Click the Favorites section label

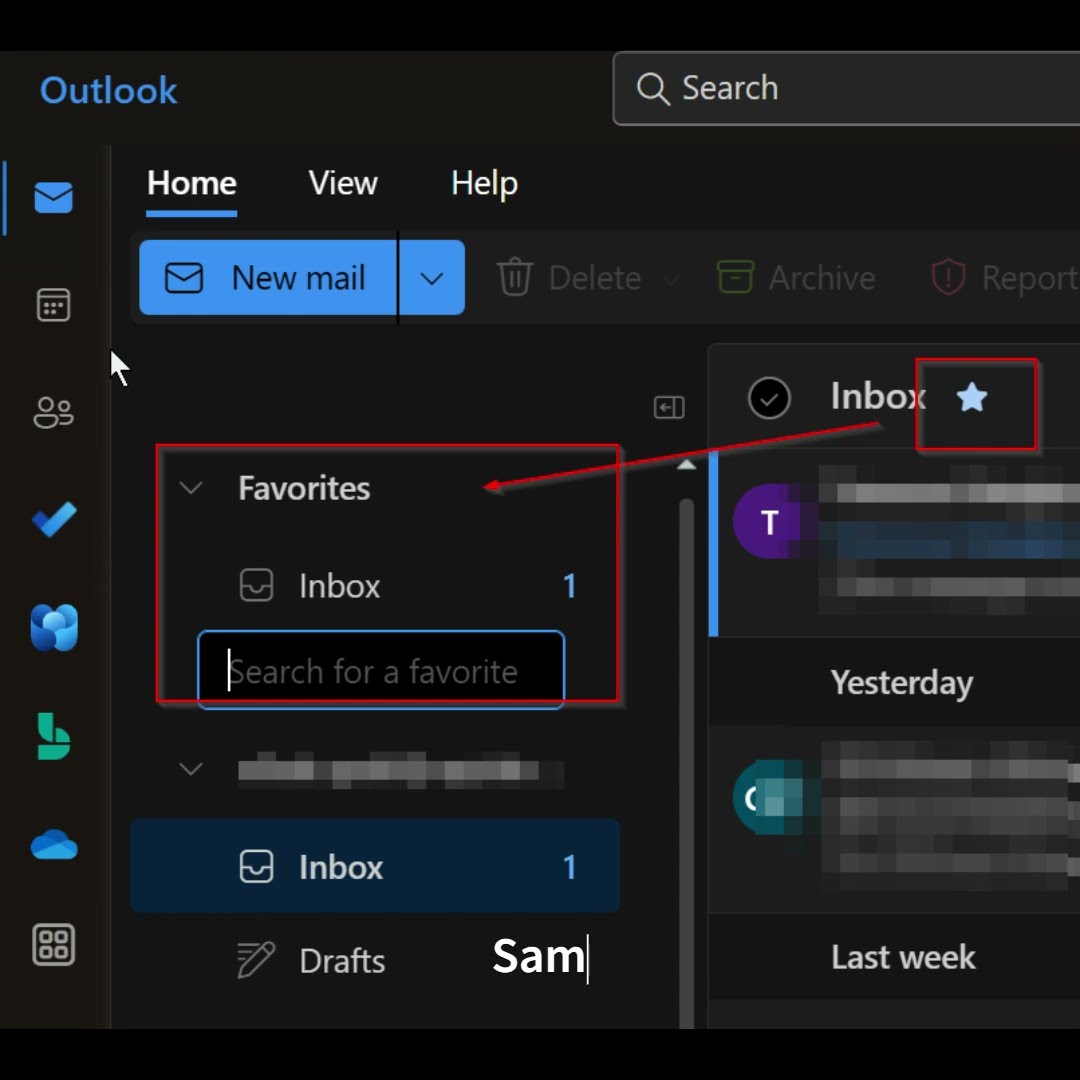pyautogui.click(x=304, y=488)
